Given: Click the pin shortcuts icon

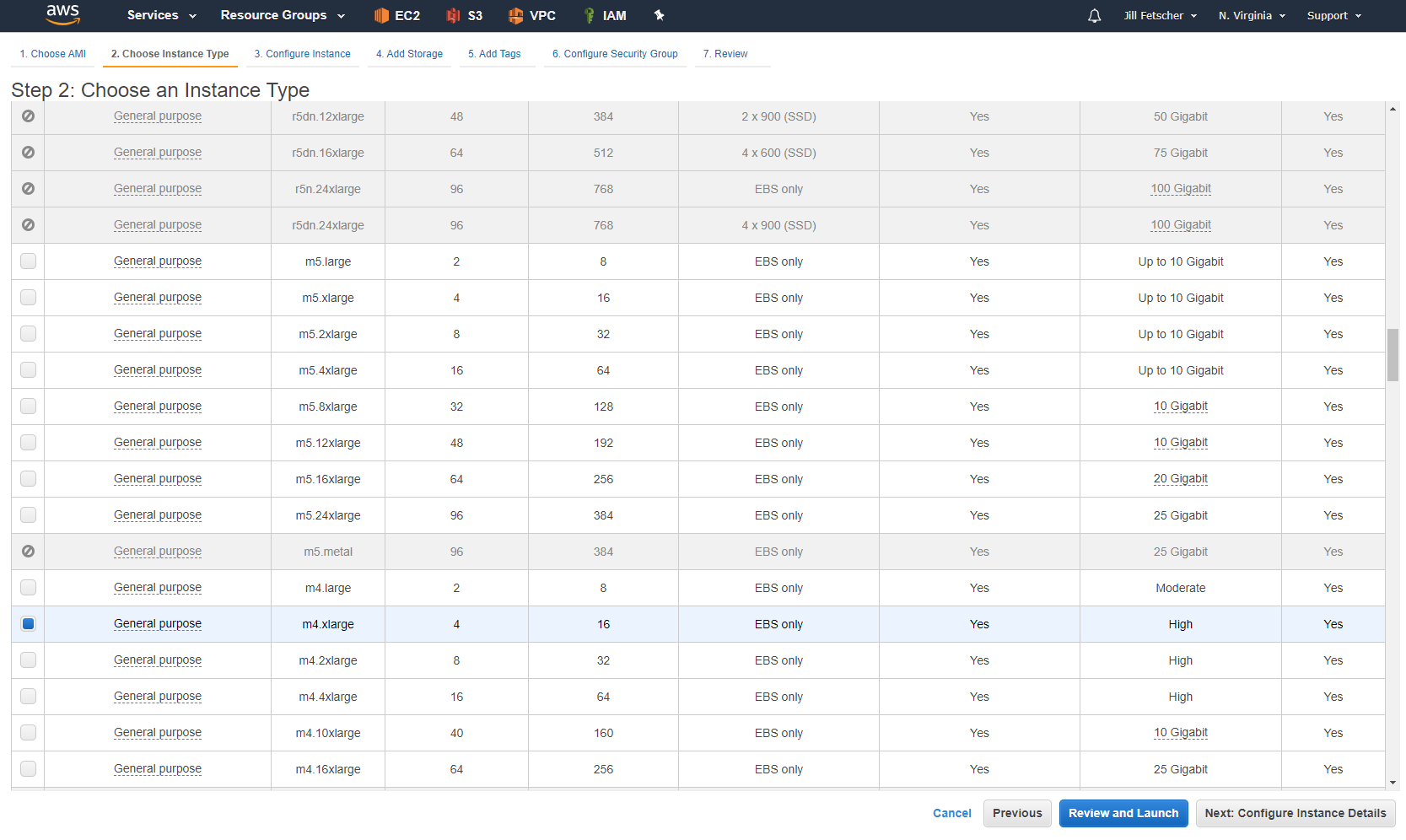Looking at the screenshot, I should (x=660, y=15).
